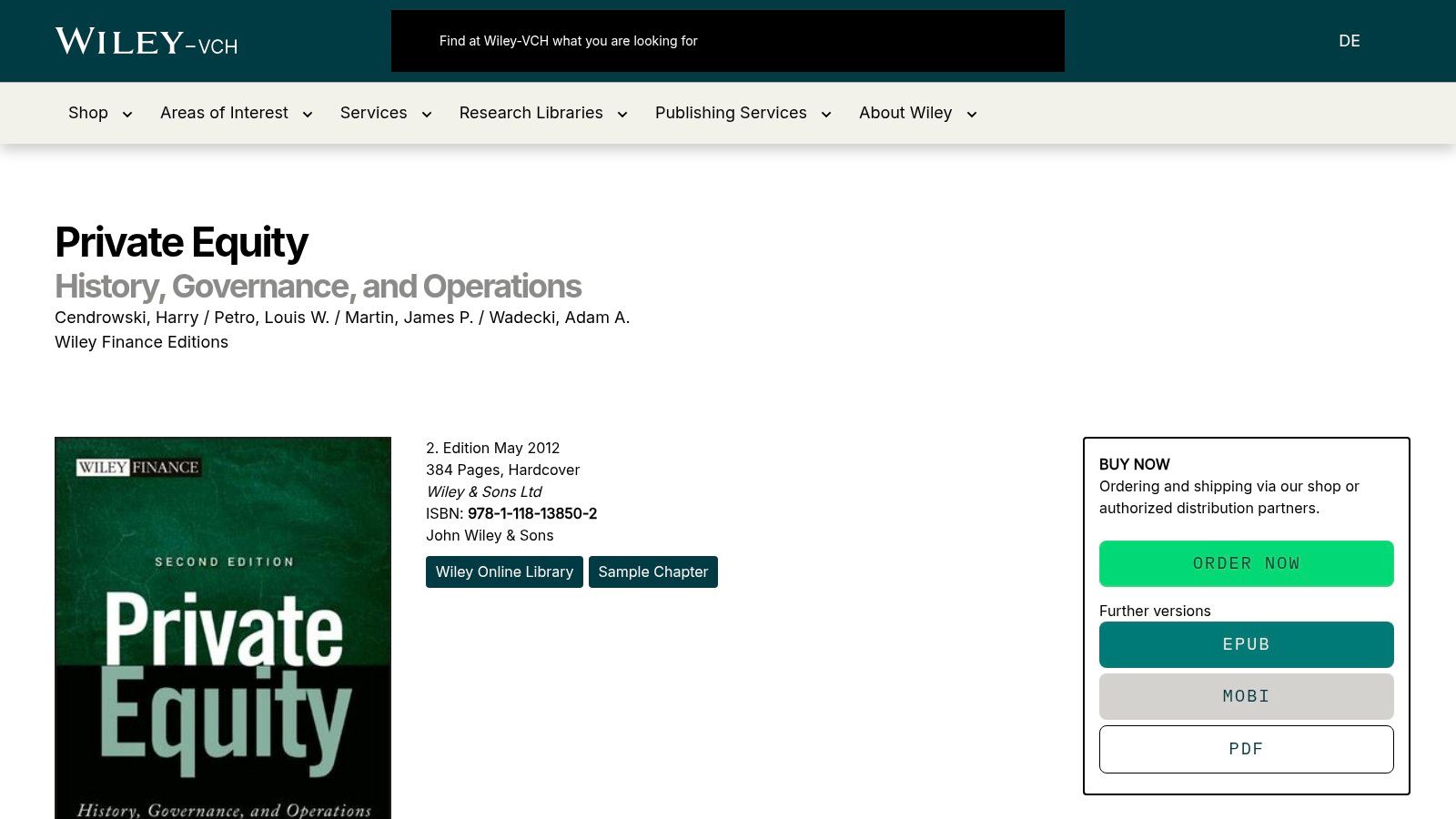Click the Private Equity book cover image
1456x819 pixels.
point(223,628)
